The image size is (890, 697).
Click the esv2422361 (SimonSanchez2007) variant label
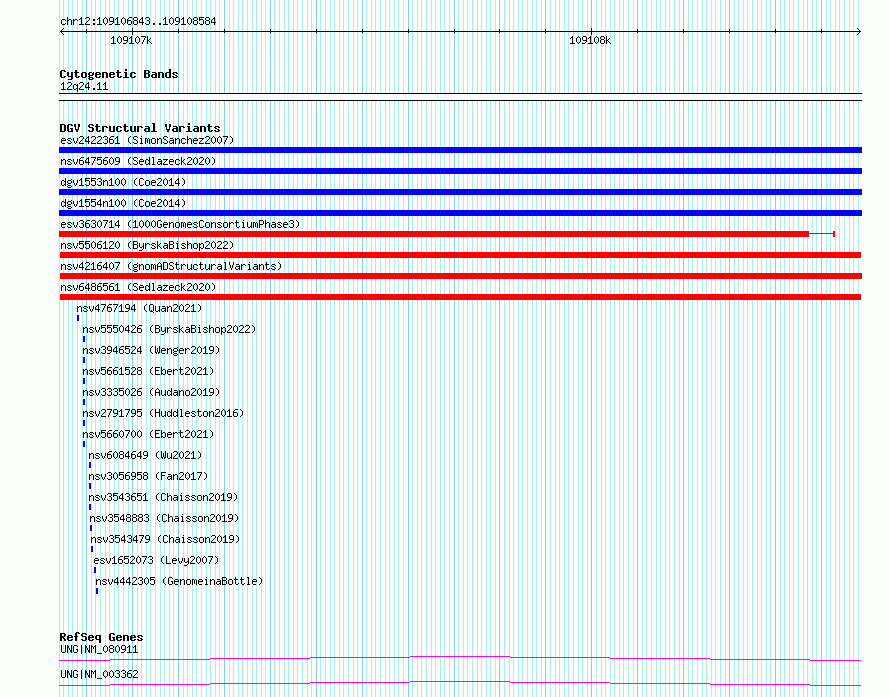click(147, 140)
